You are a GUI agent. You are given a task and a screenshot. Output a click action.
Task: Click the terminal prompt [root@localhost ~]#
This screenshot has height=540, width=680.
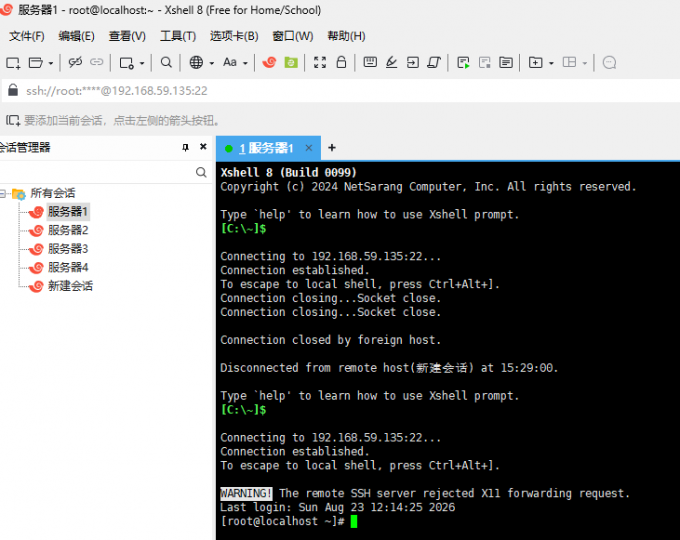(x=282, y=521)
